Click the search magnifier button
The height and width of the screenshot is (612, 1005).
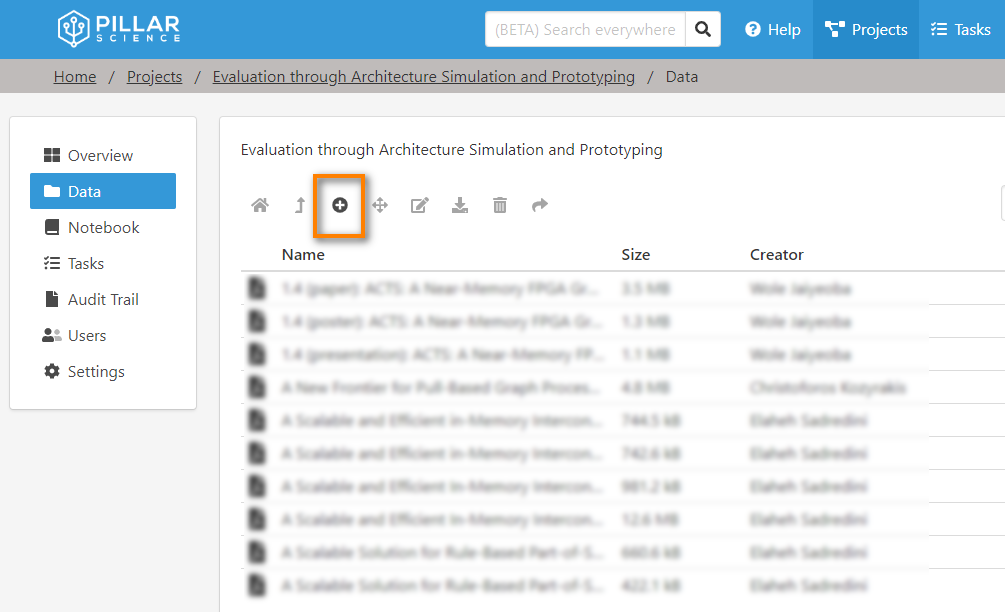coord(703,29)
